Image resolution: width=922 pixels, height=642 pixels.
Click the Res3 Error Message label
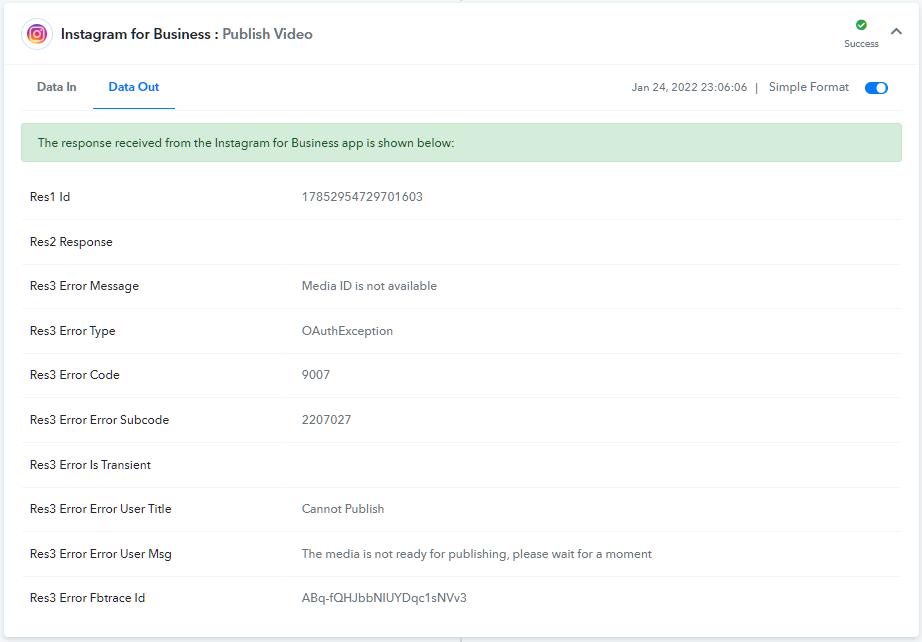pos(84,286)
